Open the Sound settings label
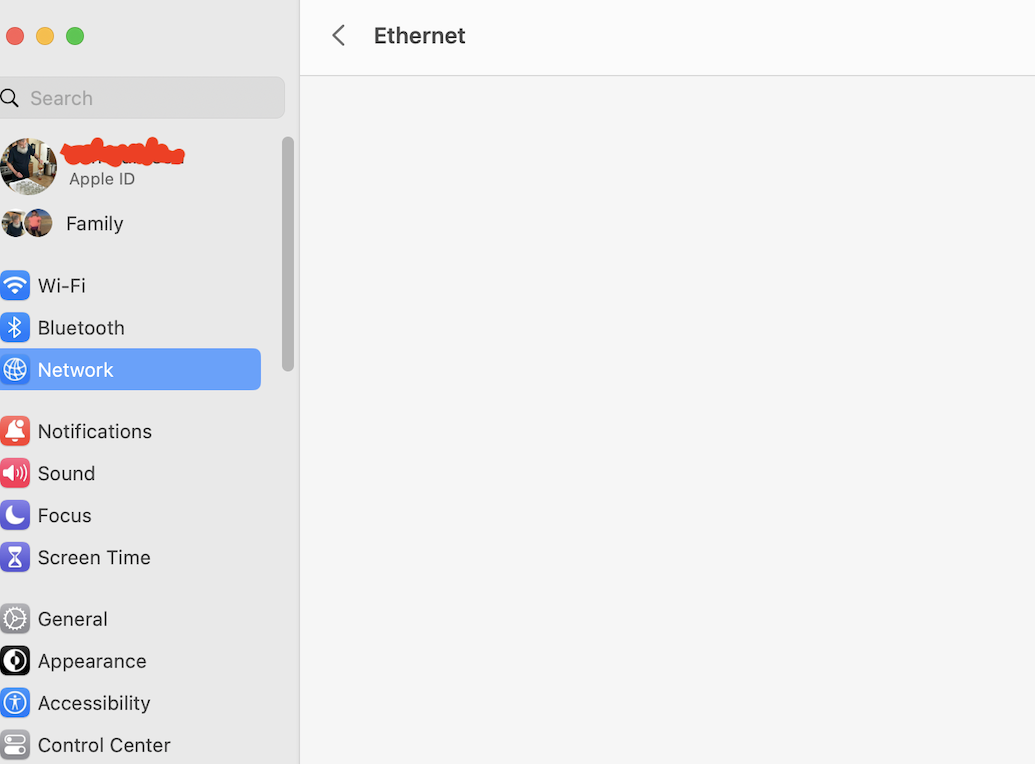Viewport: 1035px width, 764px height. [66, 473]
